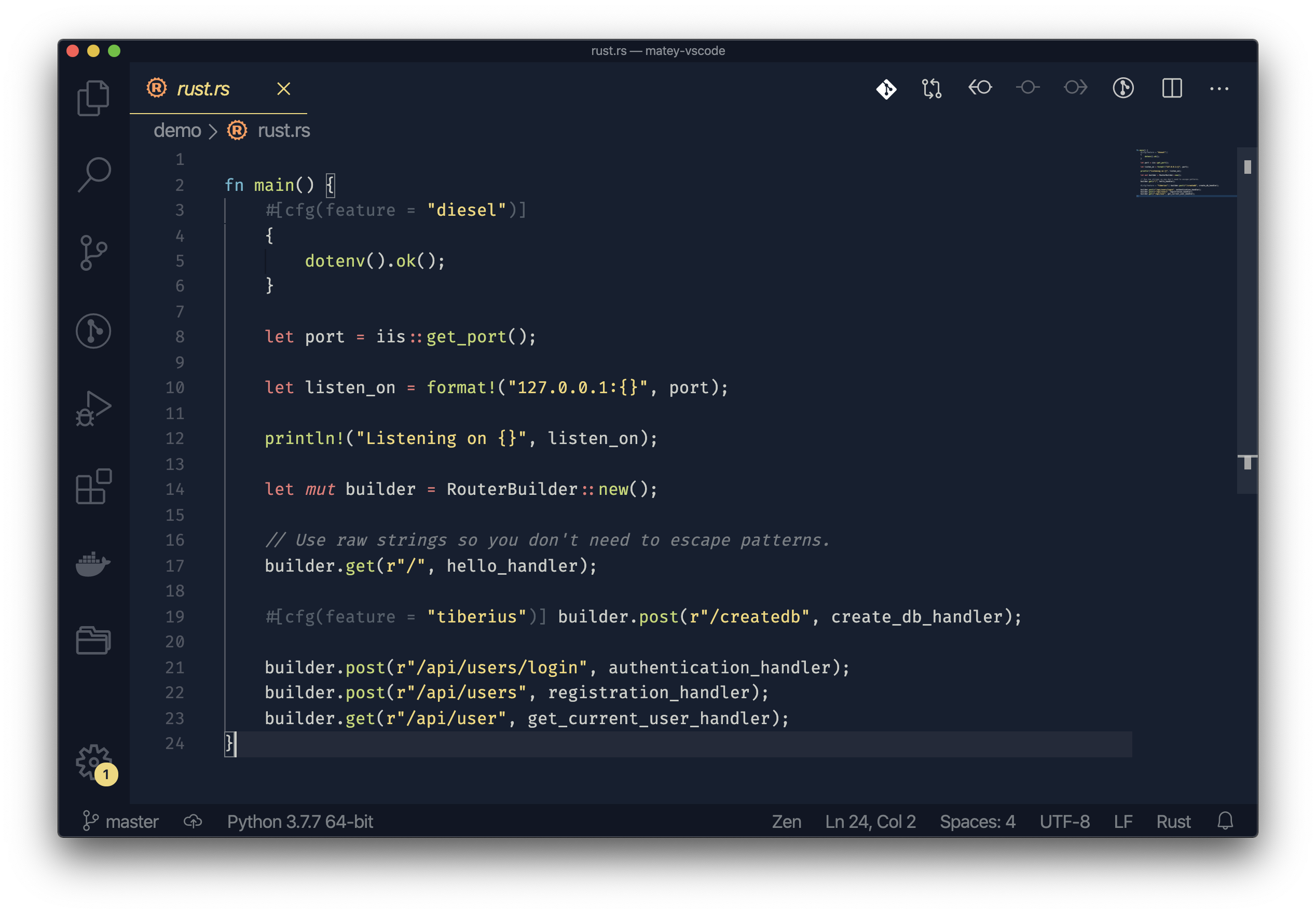
Task: Toggle Zen mode in status bar
Action: point(786,821)
